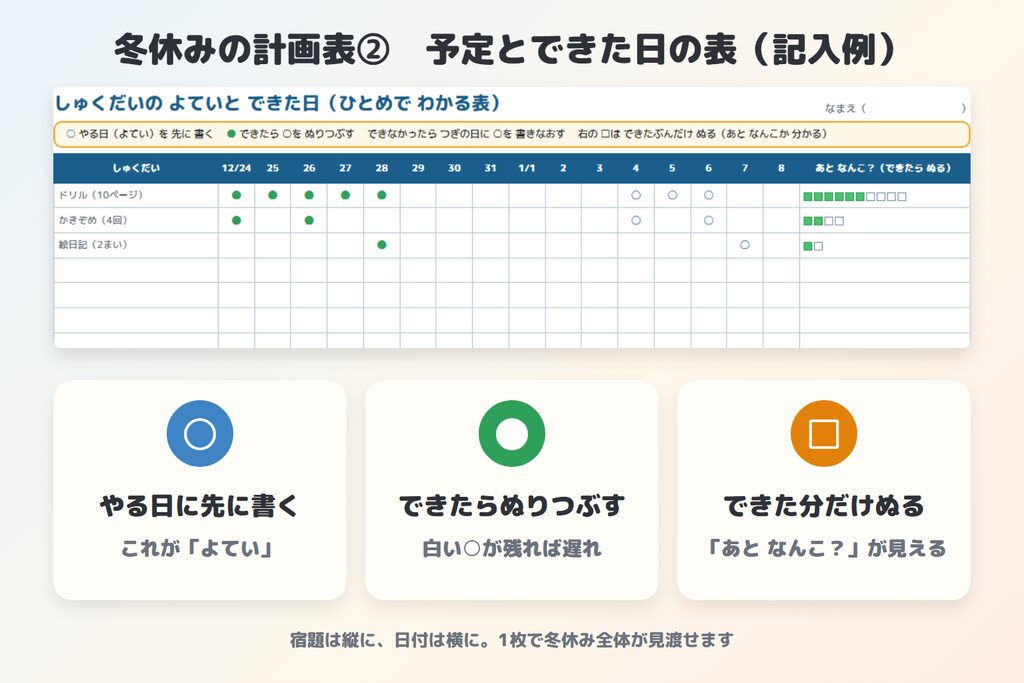Click the card subtitle これが「よてい」
1024x683 pixels.
tap(197, 548)
